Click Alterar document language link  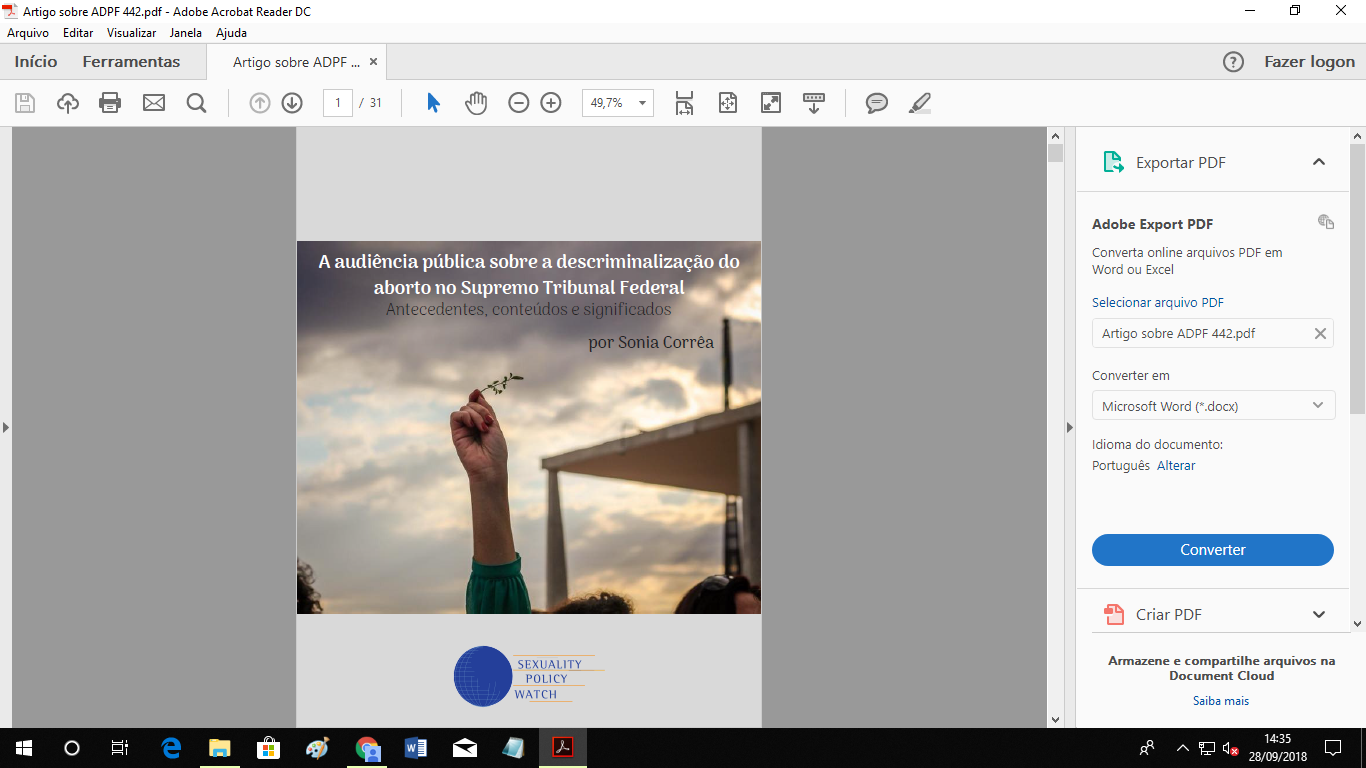tap(1176, 466)
